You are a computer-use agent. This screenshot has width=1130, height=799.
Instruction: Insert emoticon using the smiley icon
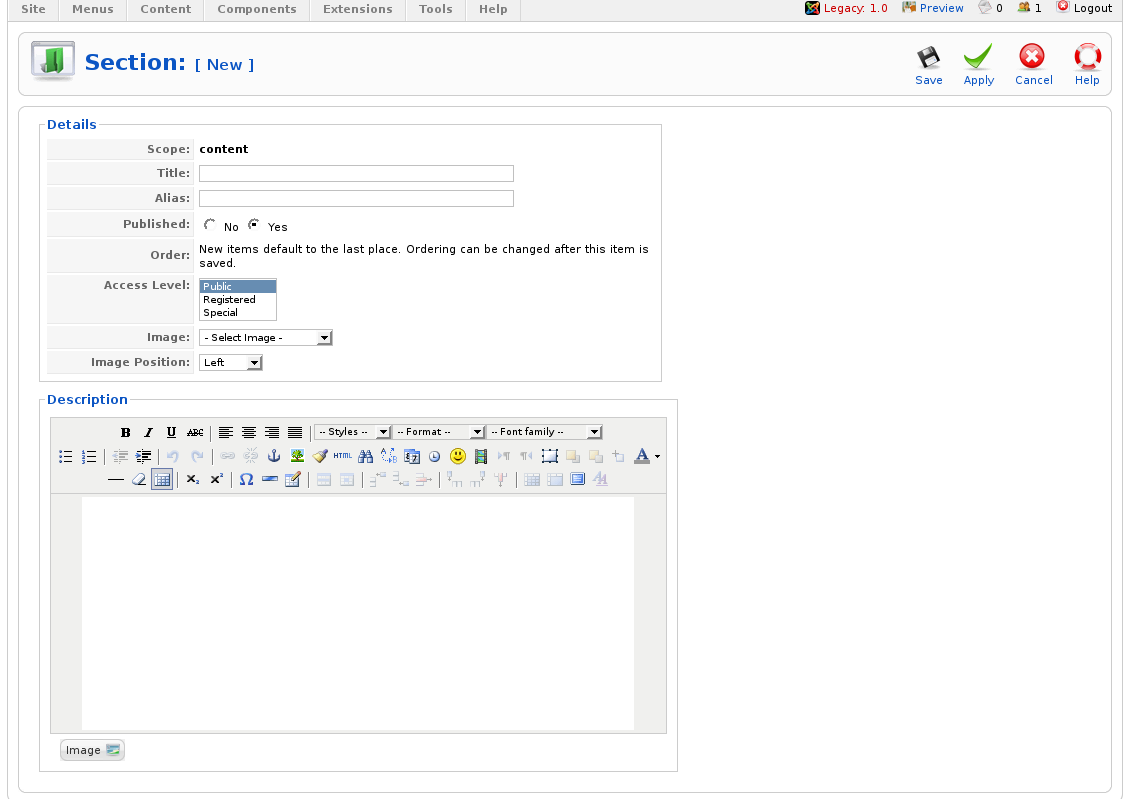tap(458, 456)
